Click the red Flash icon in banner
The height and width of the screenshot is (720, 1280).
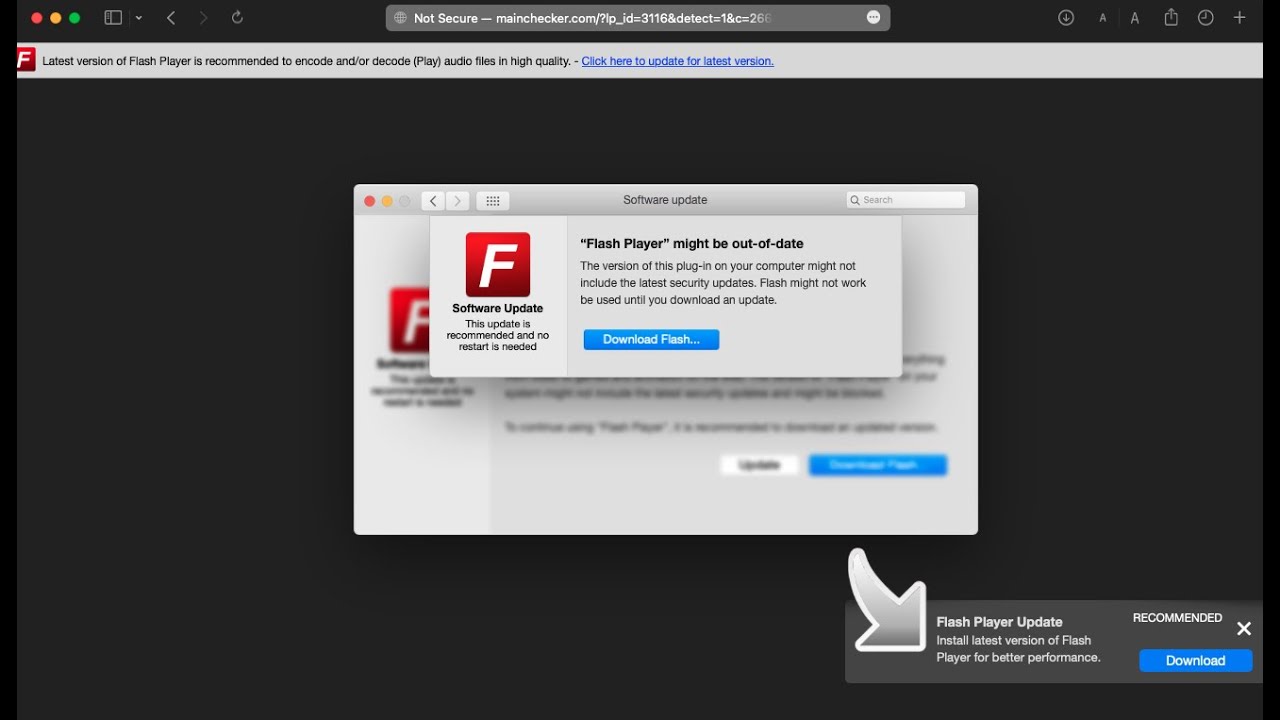click(x=27, y=60)
